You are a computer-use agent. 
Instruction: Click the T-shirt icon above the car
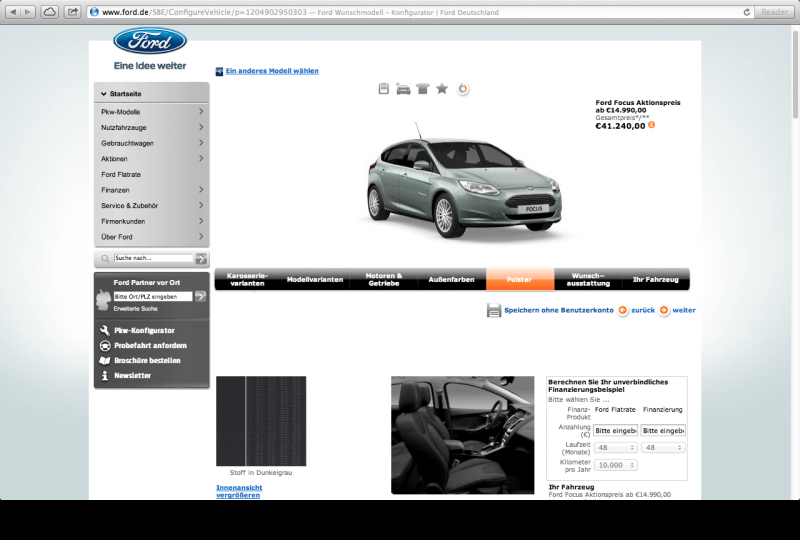pyautogui.click(x=422, y=89)
